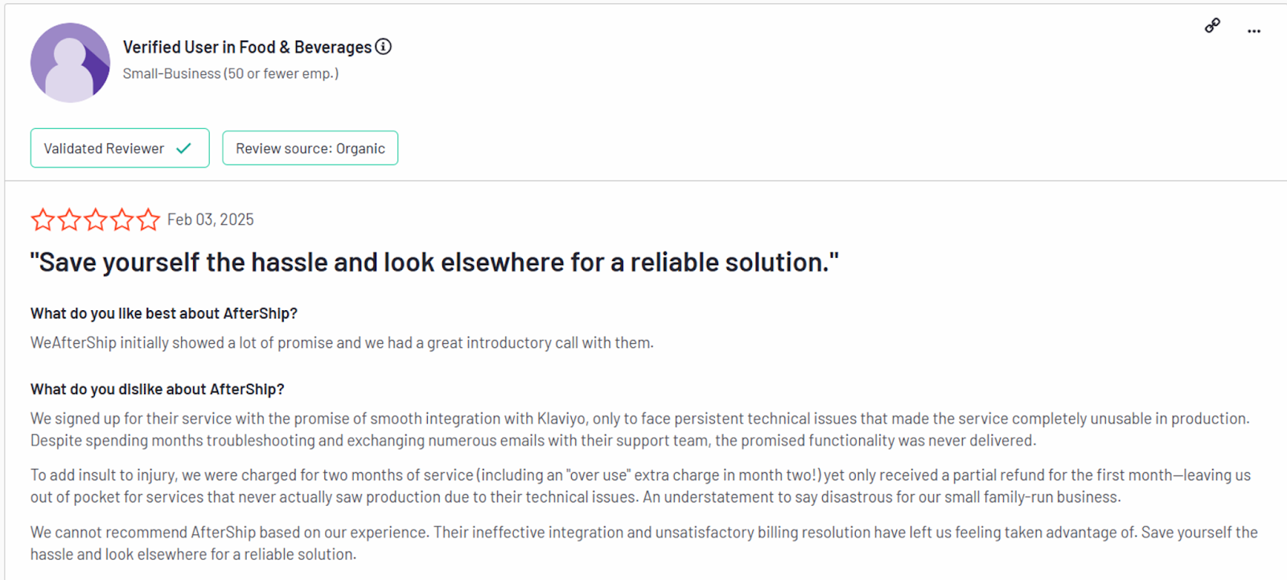Click the Verified User in Food & Beverages name
Viewport: 1287px width, 580px height.
pos(249,46)
